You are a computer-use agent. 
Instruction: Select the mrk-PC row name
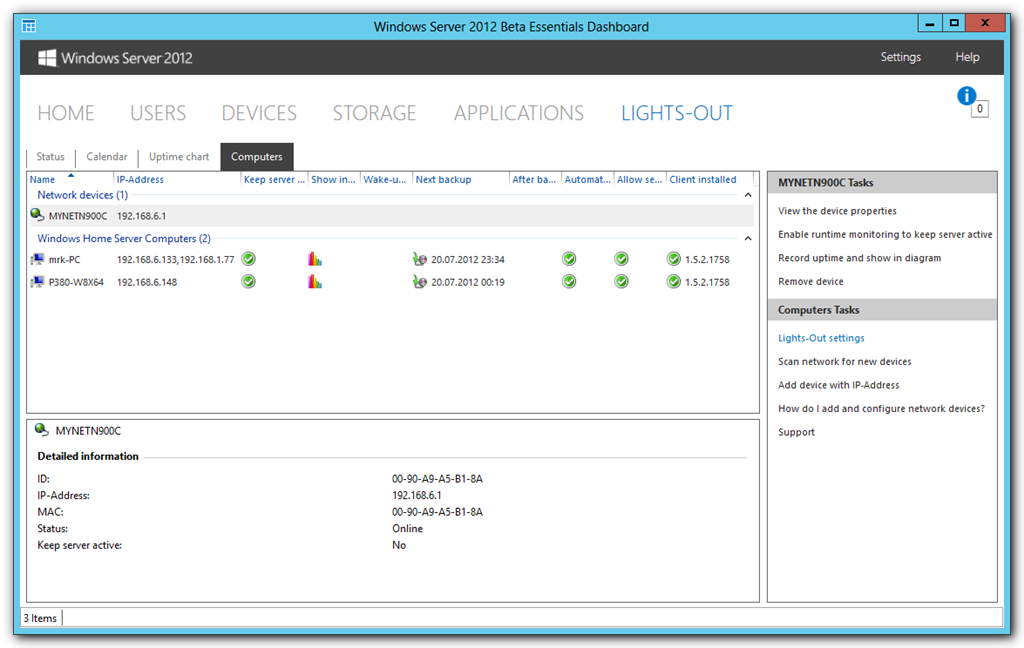tap(65, 259)
